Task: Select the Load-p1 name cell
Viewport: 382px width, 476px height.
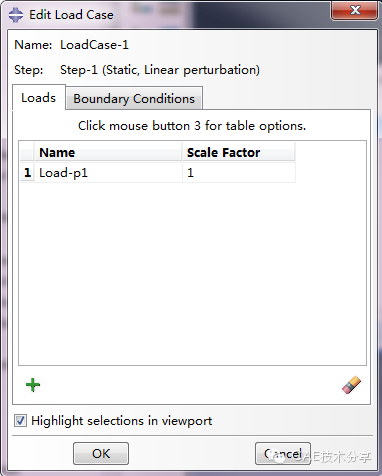Action: click(108, 173)
